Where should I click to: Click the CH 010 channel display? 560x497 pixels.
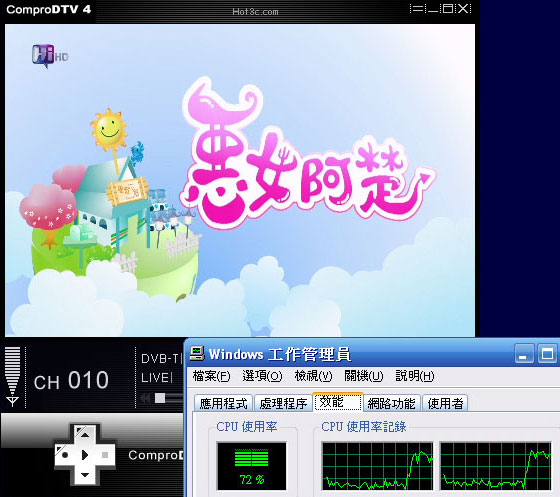71,380
